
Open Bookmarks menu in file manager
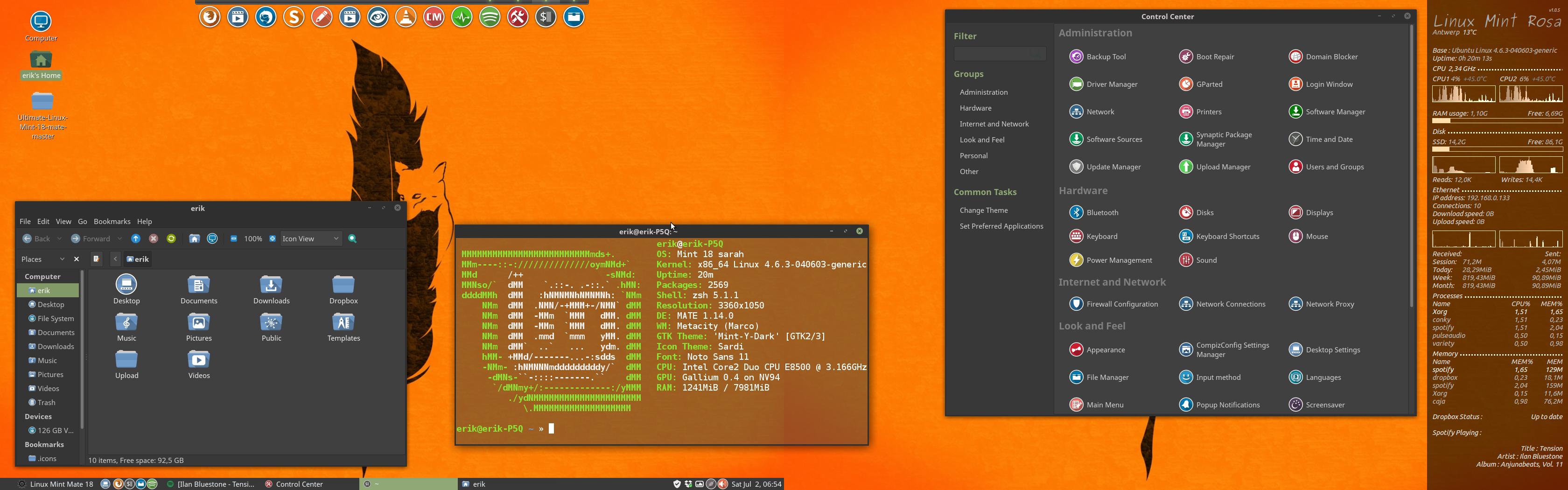[x=112, y=222]
